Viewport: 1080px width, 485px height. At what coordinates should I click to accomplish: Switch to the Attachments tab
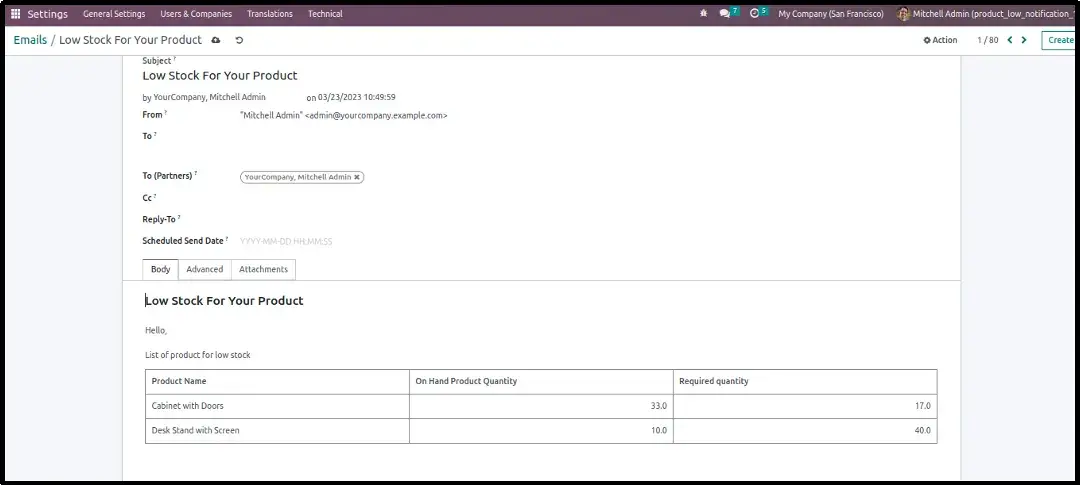pos(263,269)
